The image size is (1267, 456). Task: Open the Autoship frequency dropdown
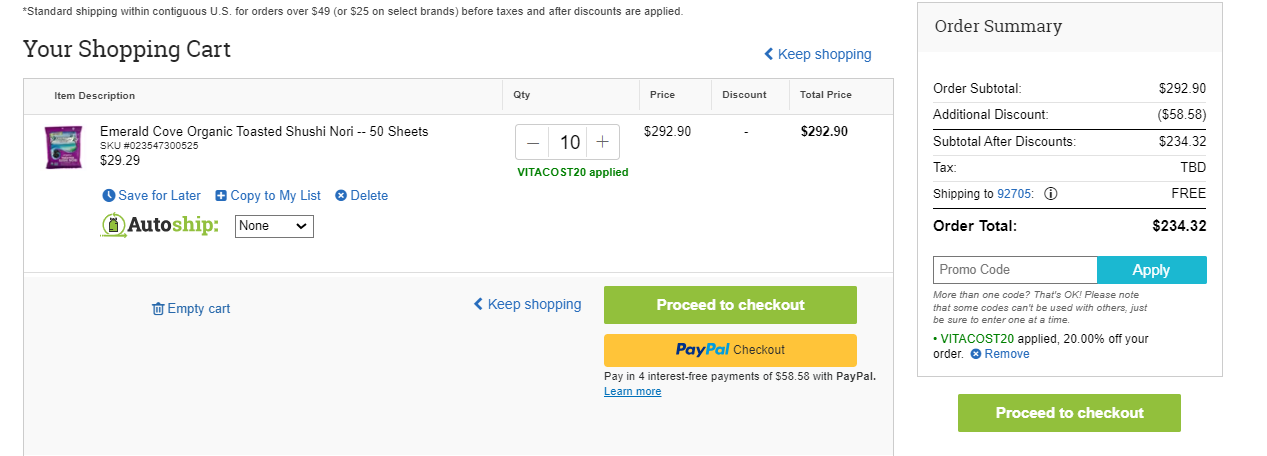coord(274,226)
